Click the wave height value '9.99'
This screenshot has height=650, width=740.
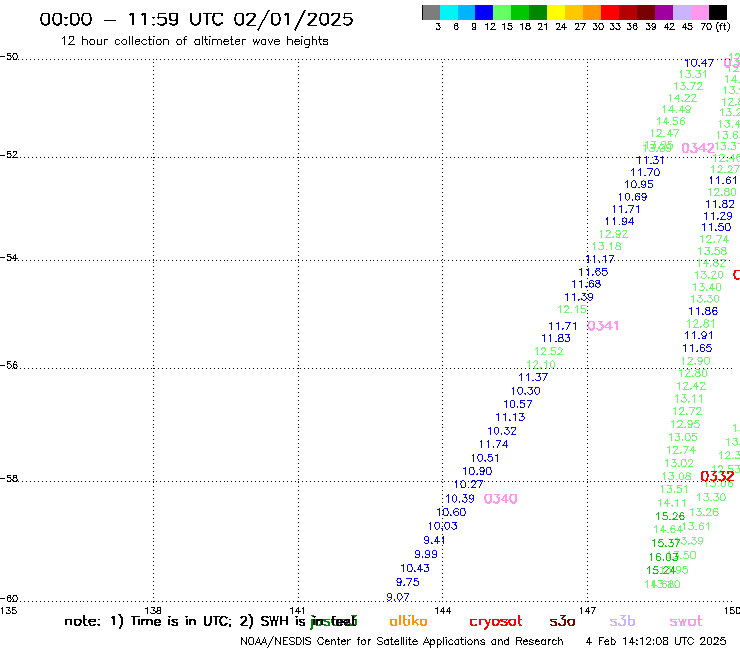click(x=426, y=555)
